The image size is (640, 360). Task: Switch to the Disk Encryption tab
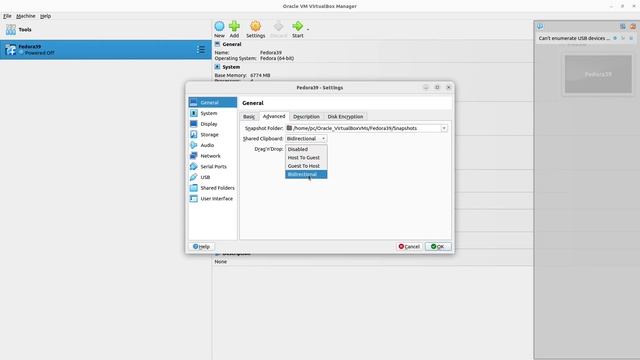pyautogui.click(x=345, y=117)
